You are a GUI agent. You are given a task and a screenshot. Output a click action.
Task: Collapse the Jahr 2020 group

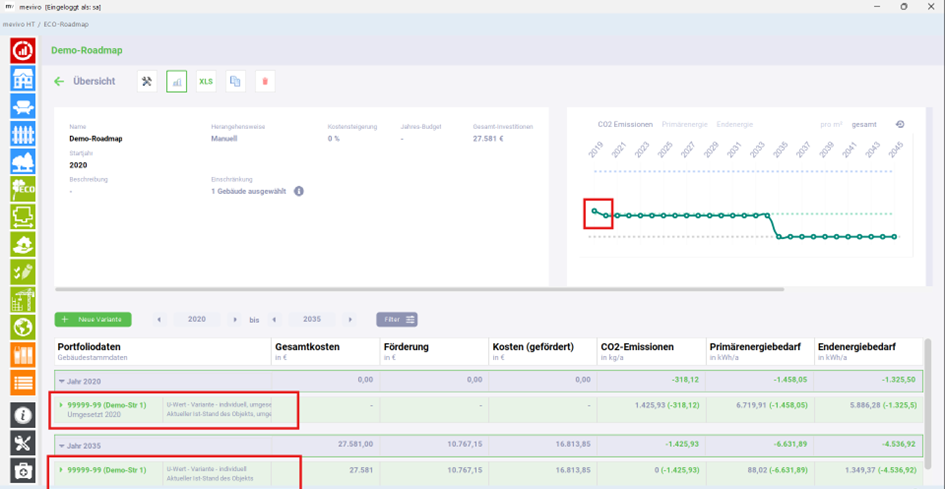pos(61,381)
